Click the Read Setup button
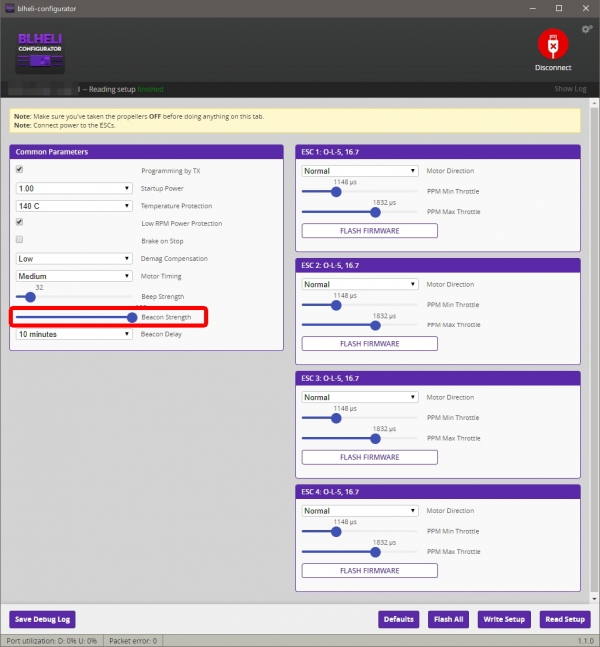 click(565, 619)
